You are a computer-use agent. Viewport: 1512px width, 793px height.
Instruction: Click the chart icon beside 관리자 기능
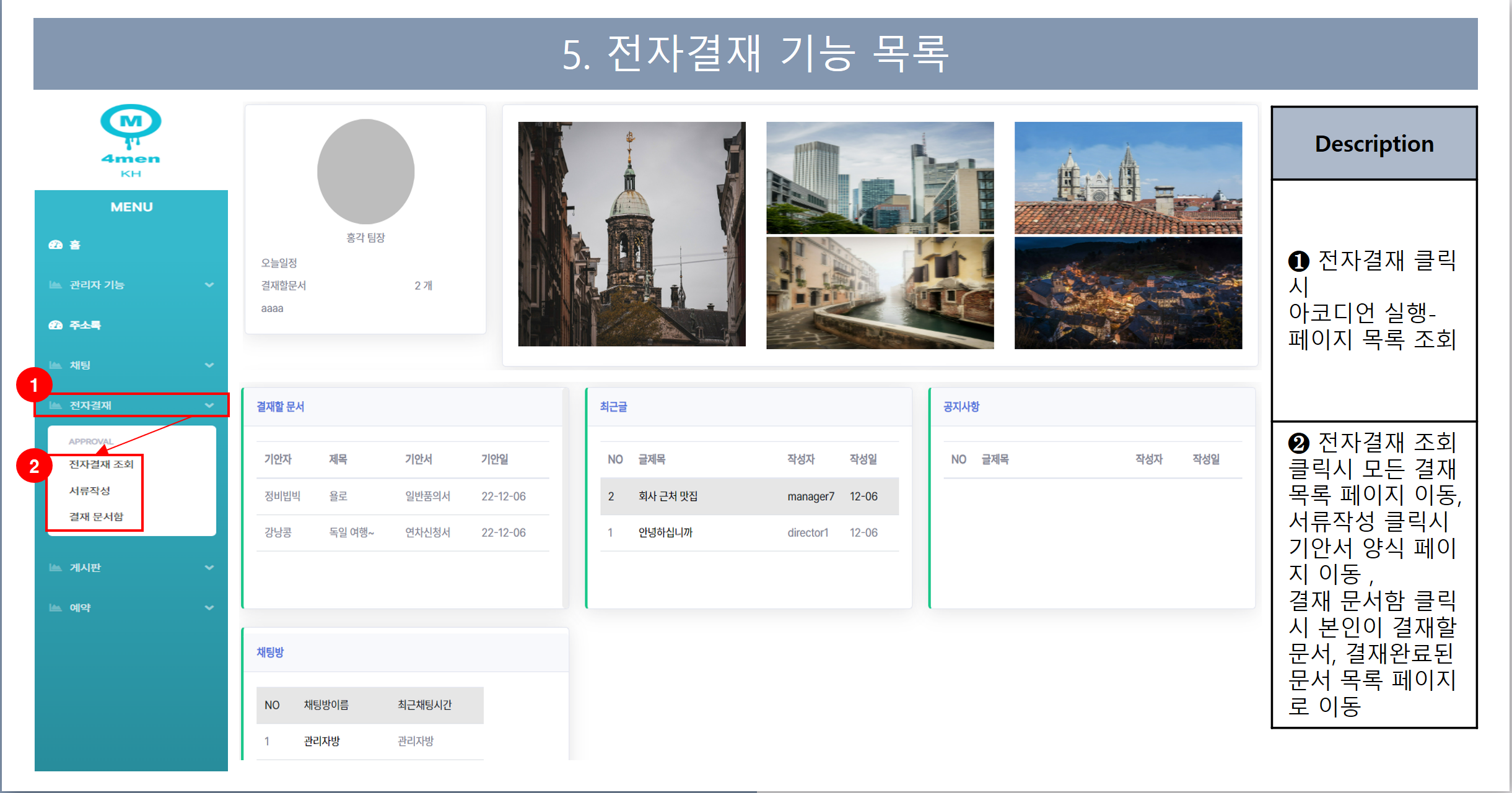[55, 284]
